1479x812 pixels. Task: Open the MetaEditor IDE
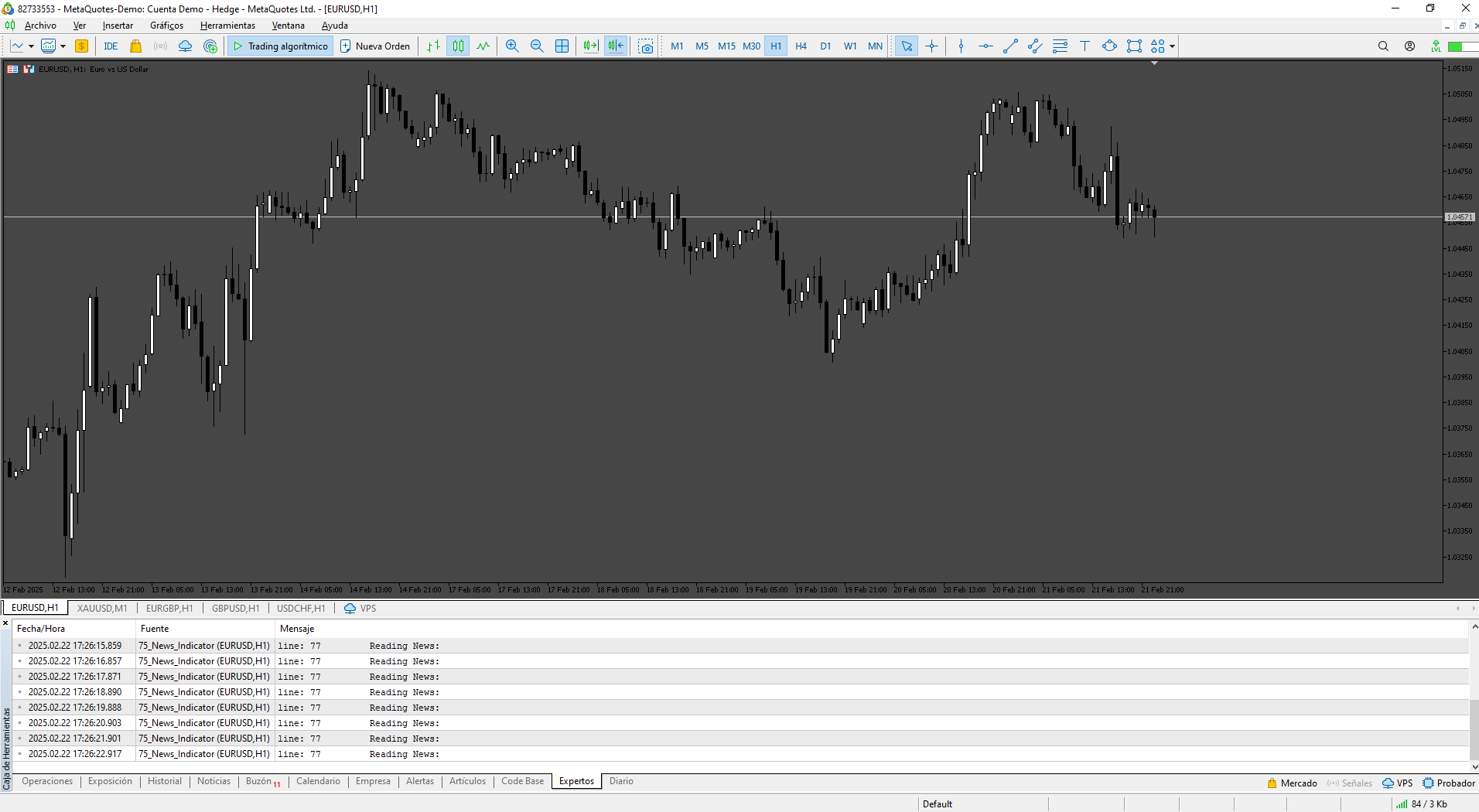[111, 46]
